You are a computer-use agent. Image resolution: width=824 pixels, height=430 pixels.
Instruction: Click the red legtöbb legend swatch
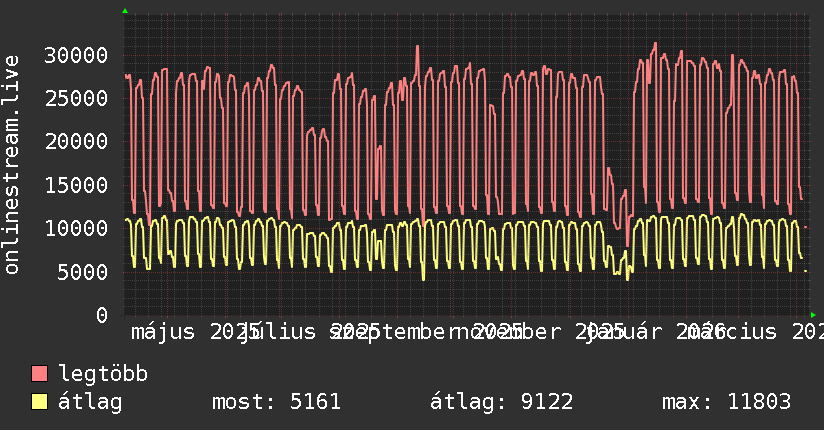click(x=39, y=374)
